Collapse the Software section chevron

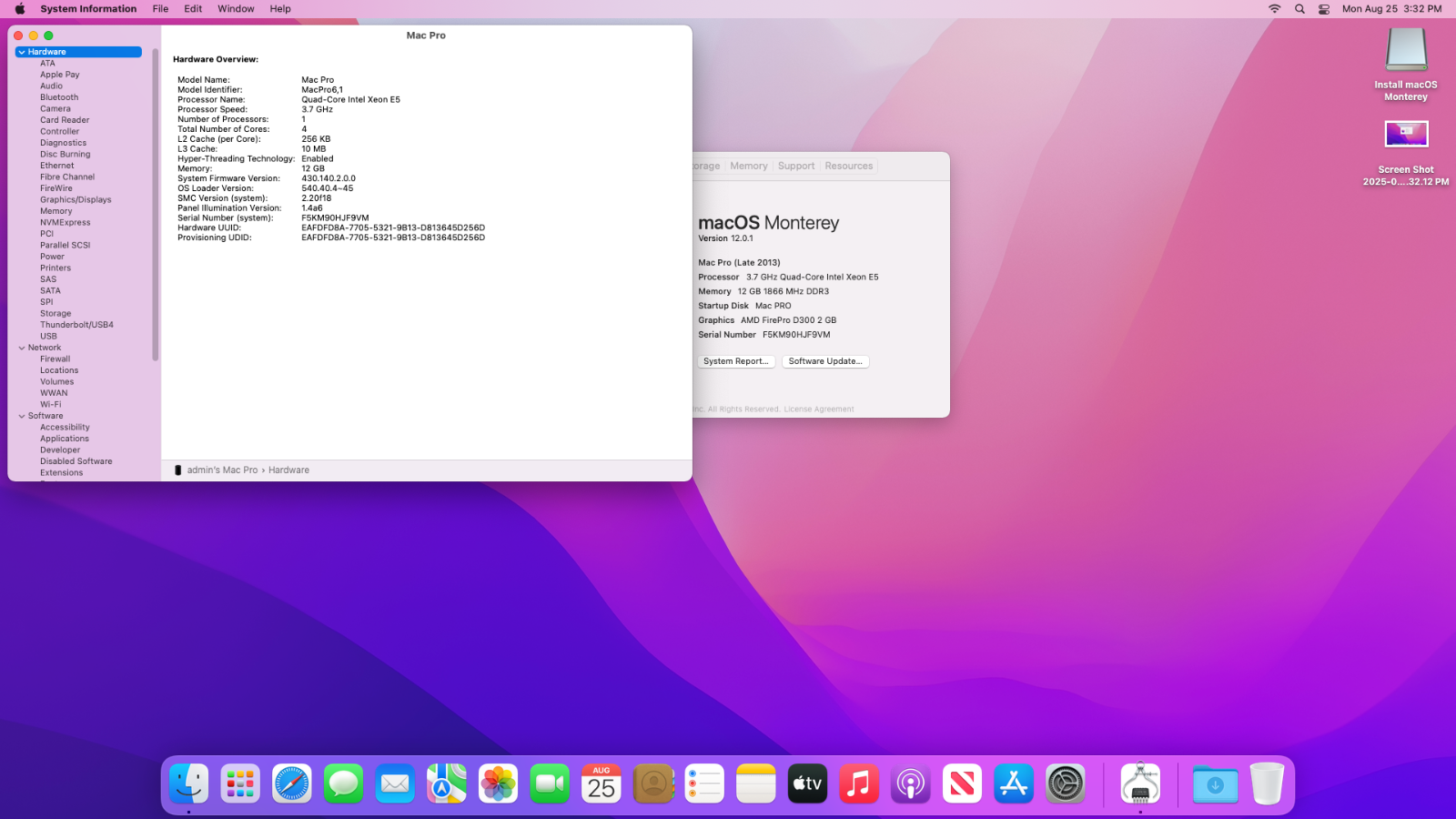tap(22, 416)
